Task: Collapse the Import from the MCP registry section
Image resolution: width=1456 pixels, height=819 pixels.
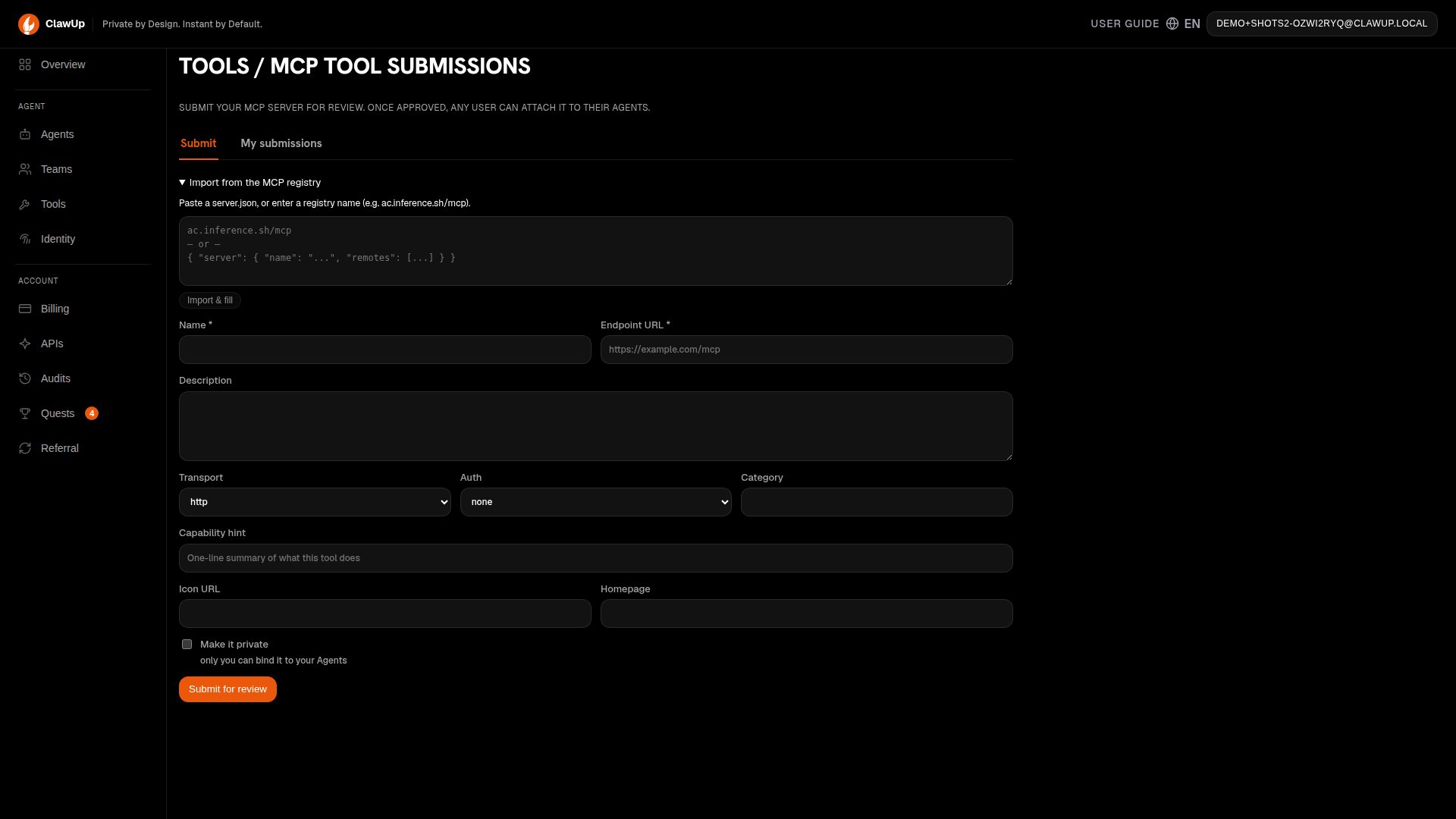Action: pyautogui.click(x=250, y=183)
